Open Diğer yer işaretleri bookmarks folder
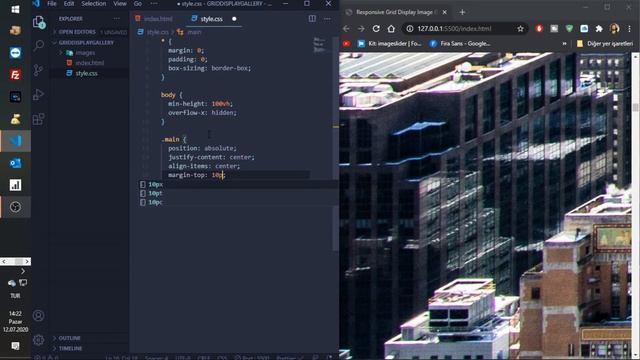The image size is (640, 360). tap(605, 44)
